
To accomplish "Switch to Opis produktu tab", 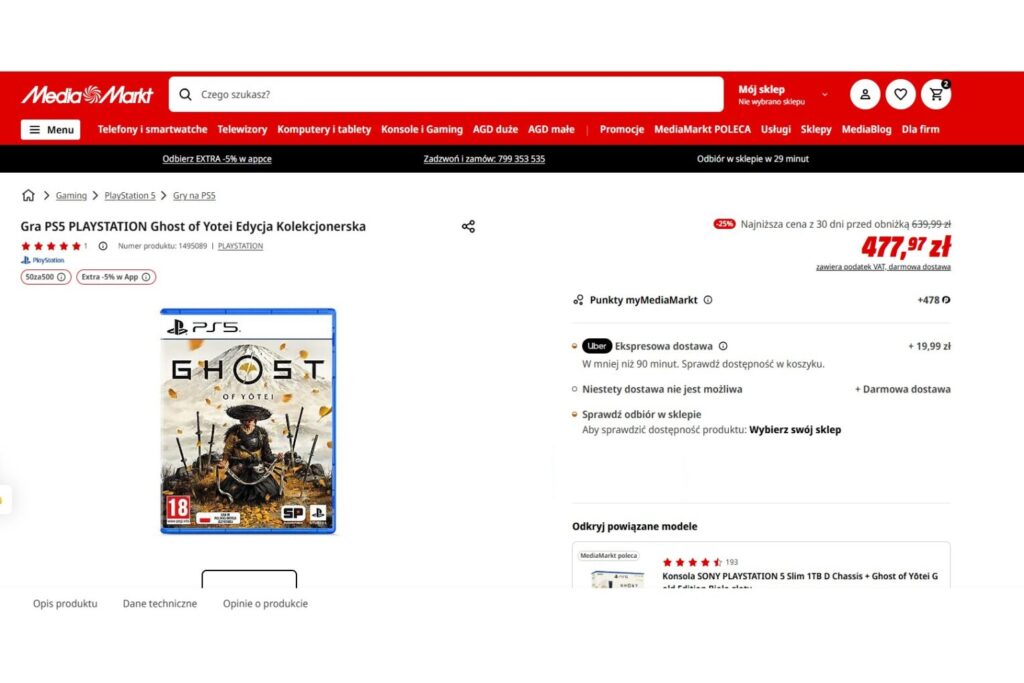I will pyautogui.click(x=65, y=603).
